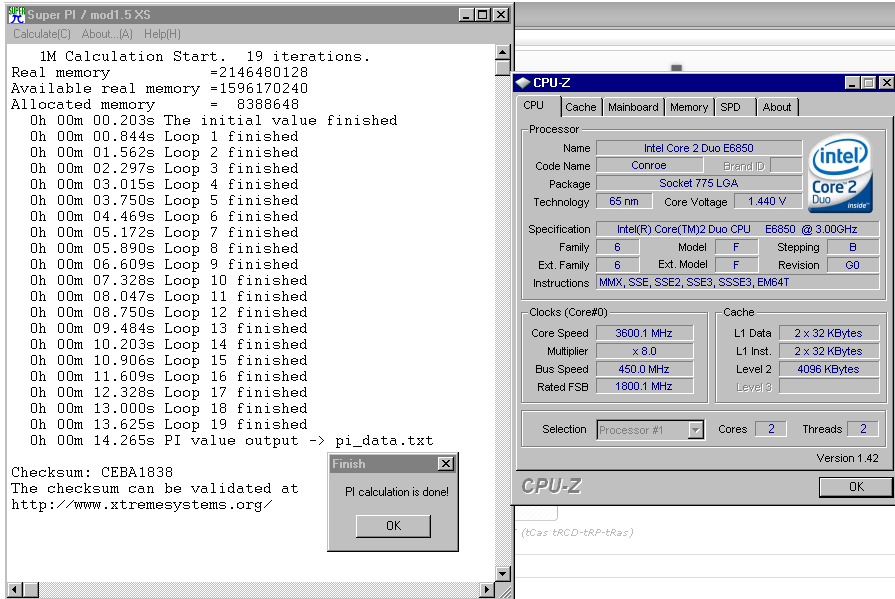This screenshot has height=599, width=895.
Task: Click the Cores count field
Action: click(x=771, y=429)
